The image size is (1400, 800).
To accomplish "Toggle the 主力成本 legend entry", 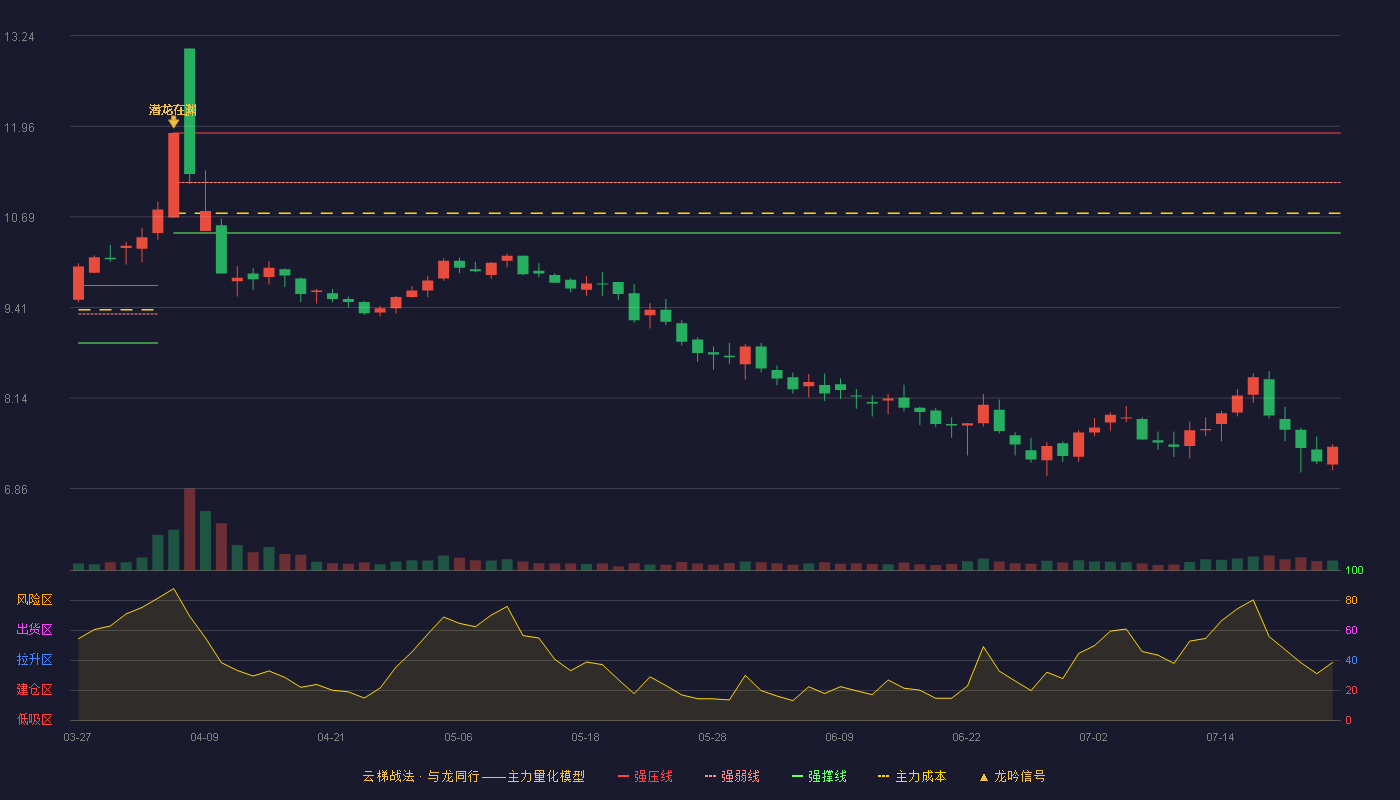I will point(912,776).
